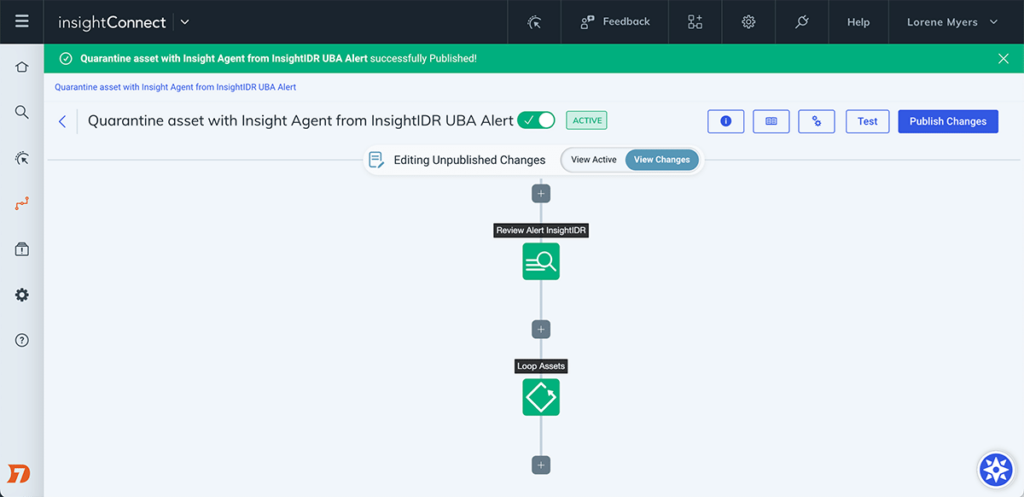This screenshot has width=1024, height=497.
Task: Open Feedback in the top bar
Action: click(x=614, y=22)
